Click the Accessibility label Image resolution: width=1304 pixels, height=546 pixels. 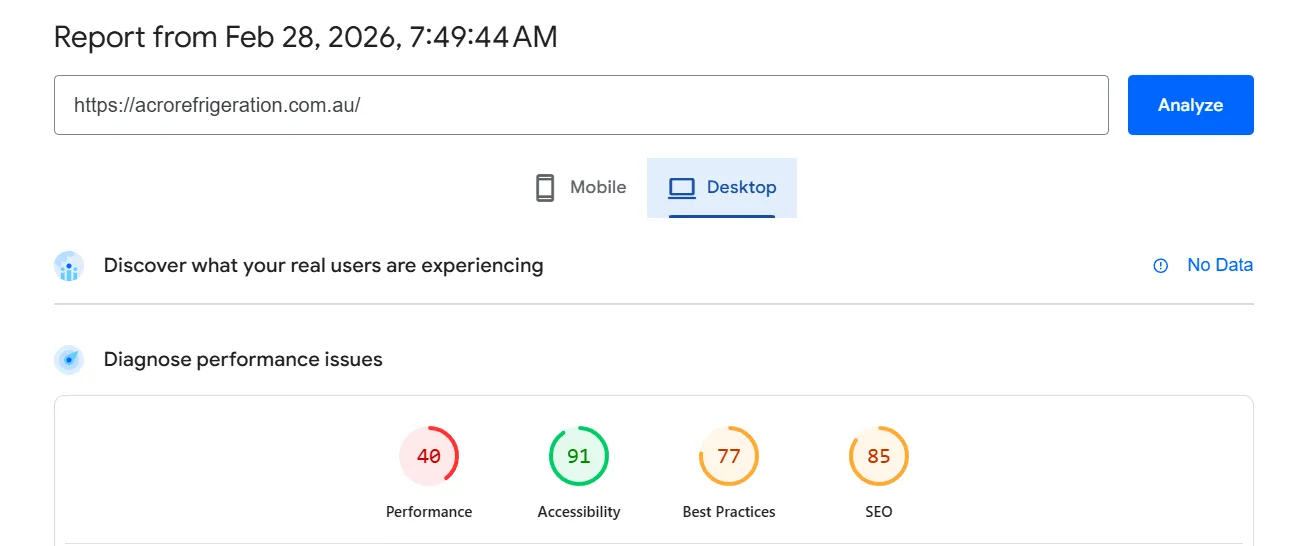pos(579,512)
